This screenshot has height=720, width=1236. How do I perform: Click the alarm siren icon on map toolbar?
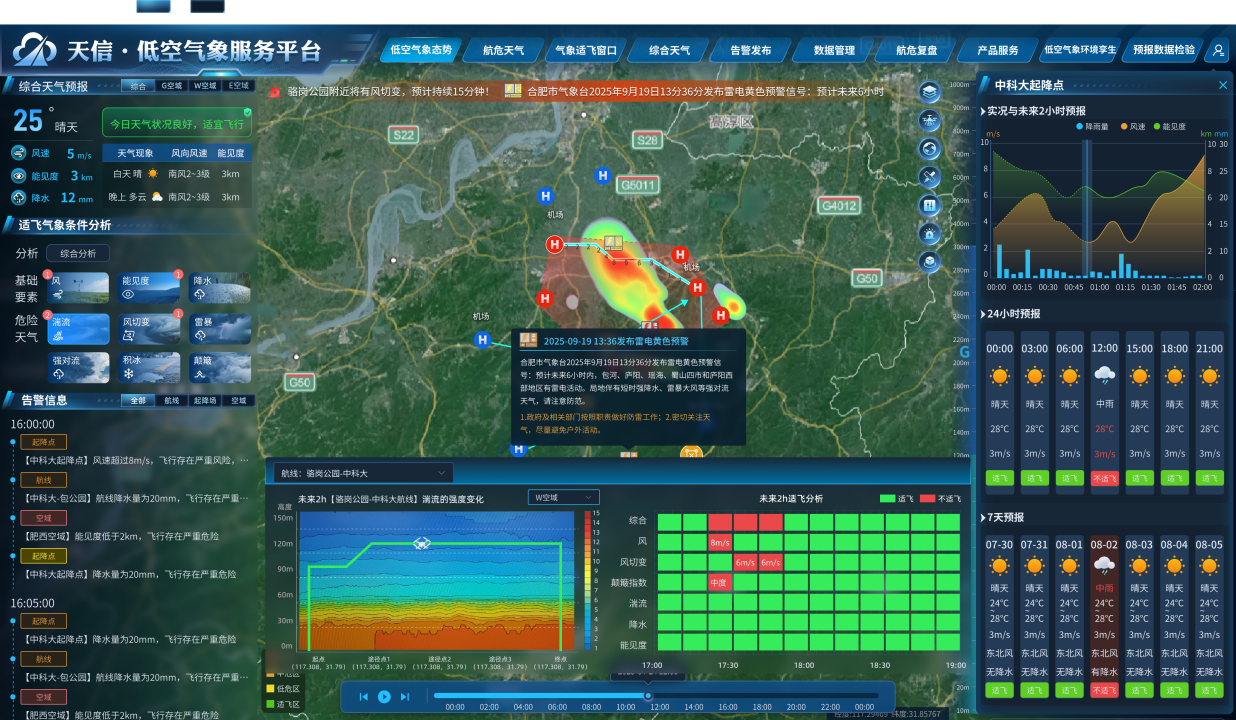click(x=930, y=234)
